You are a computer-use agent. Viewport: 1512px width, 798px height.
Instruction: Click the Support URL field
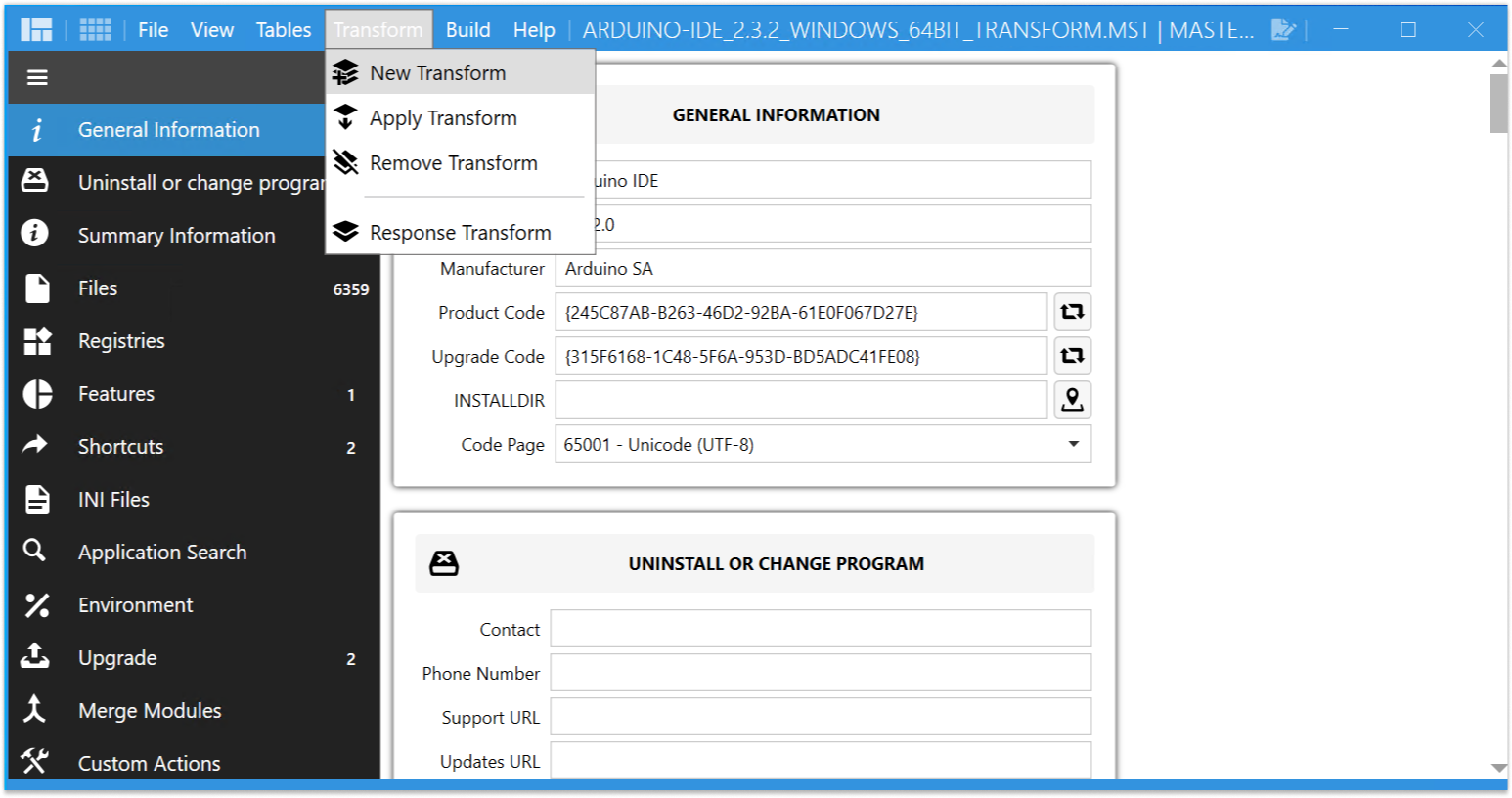tap(821, 717)
